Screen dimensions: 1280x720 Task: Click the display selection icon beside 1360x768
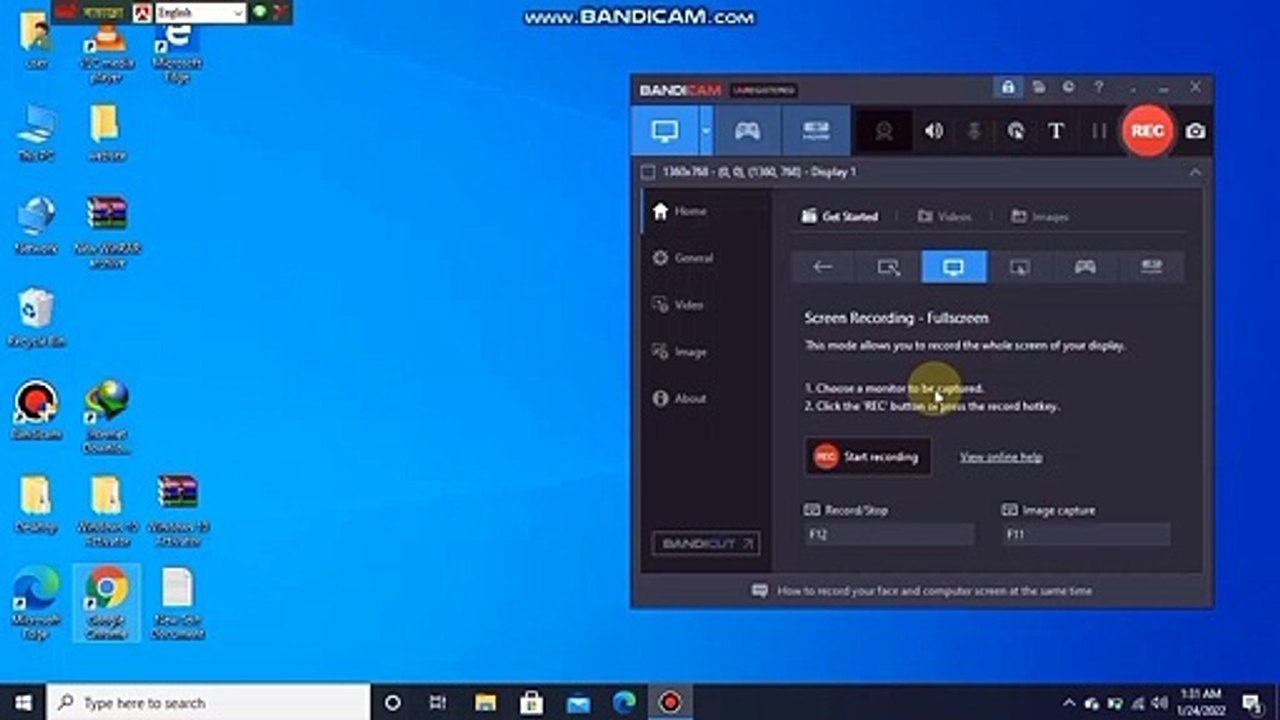pyautogui.click(x=647, y=172)
